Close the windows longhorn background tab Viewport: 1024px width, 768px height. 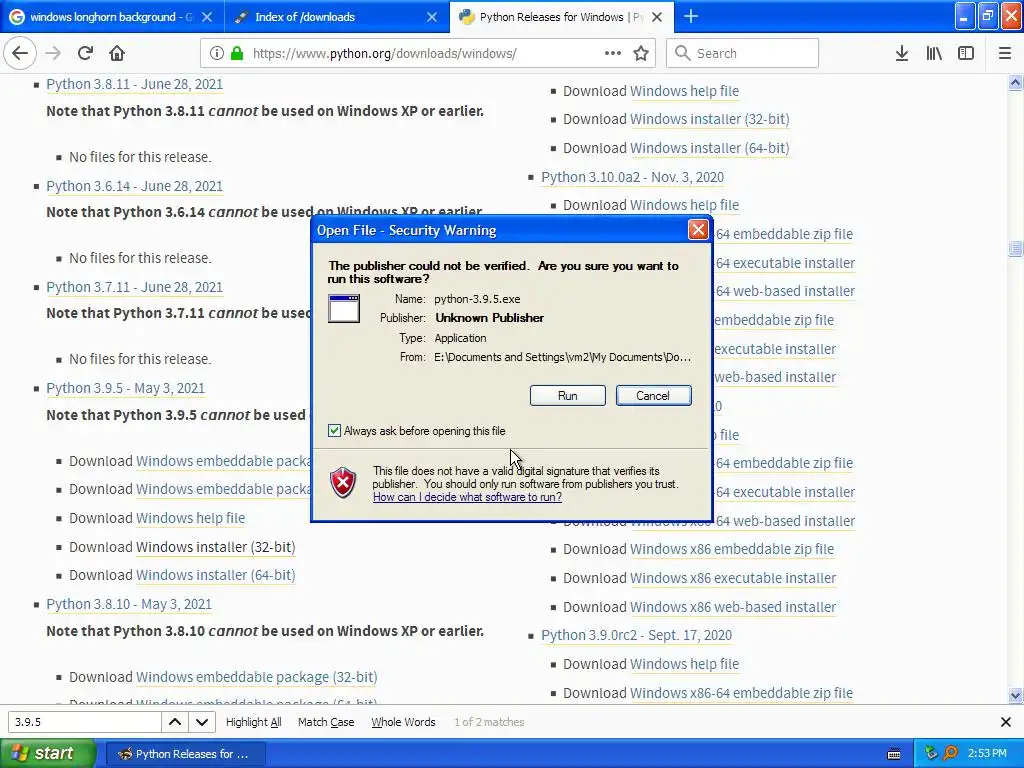(x=206, y=17)
